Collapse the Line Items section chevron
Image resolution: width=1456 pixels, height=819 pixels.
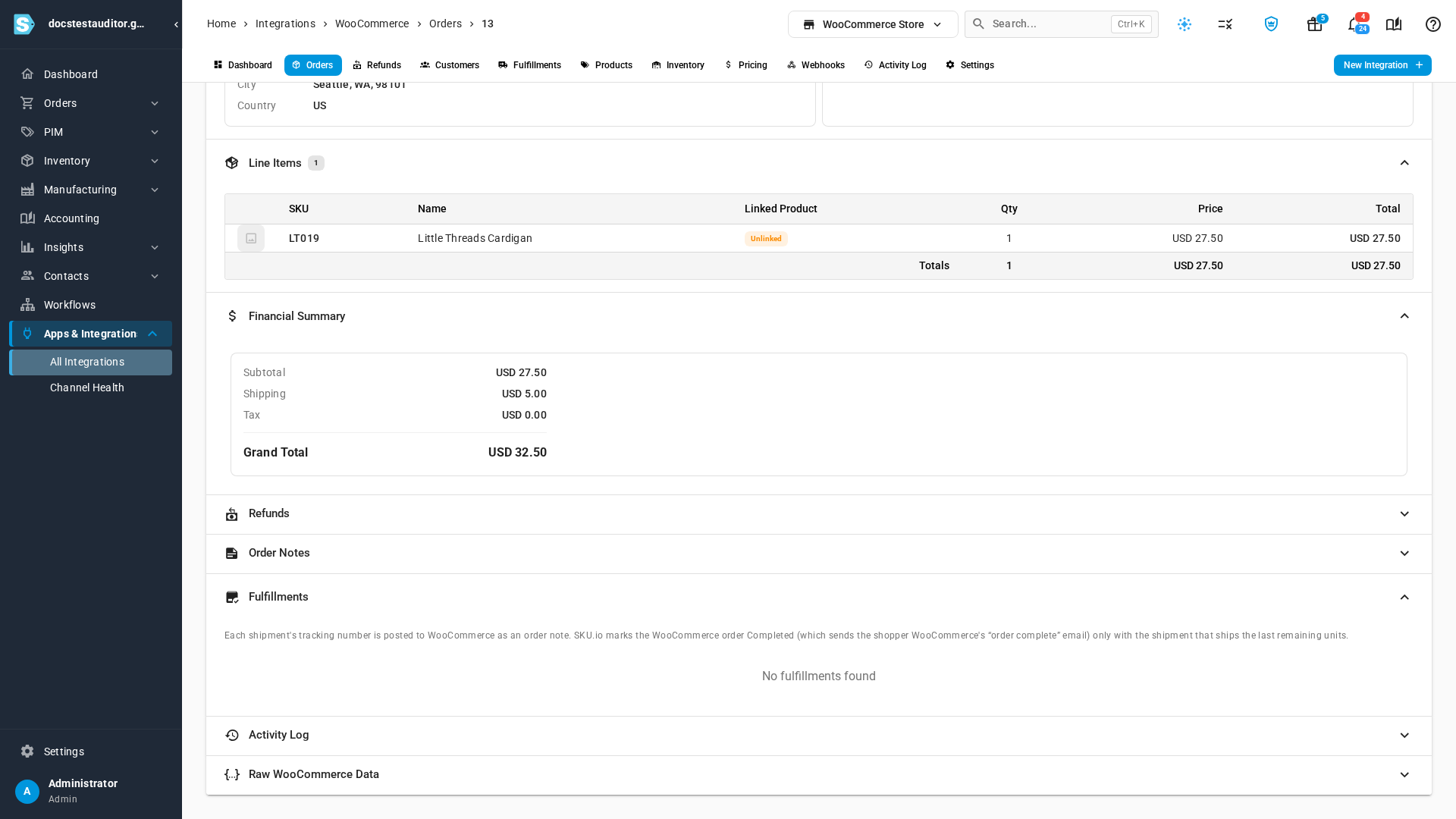[1404, 163]
